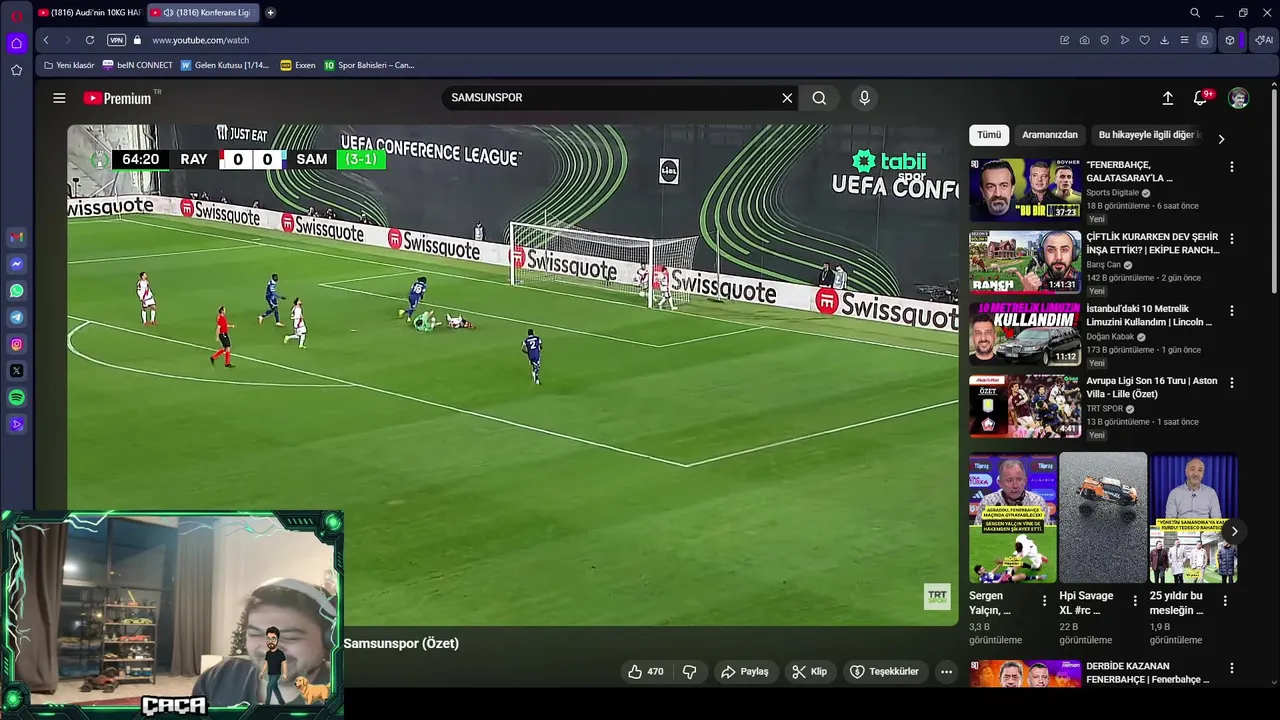Like the video with 470 likes
Screen dimensions: 1280x720
click(645, 672)
